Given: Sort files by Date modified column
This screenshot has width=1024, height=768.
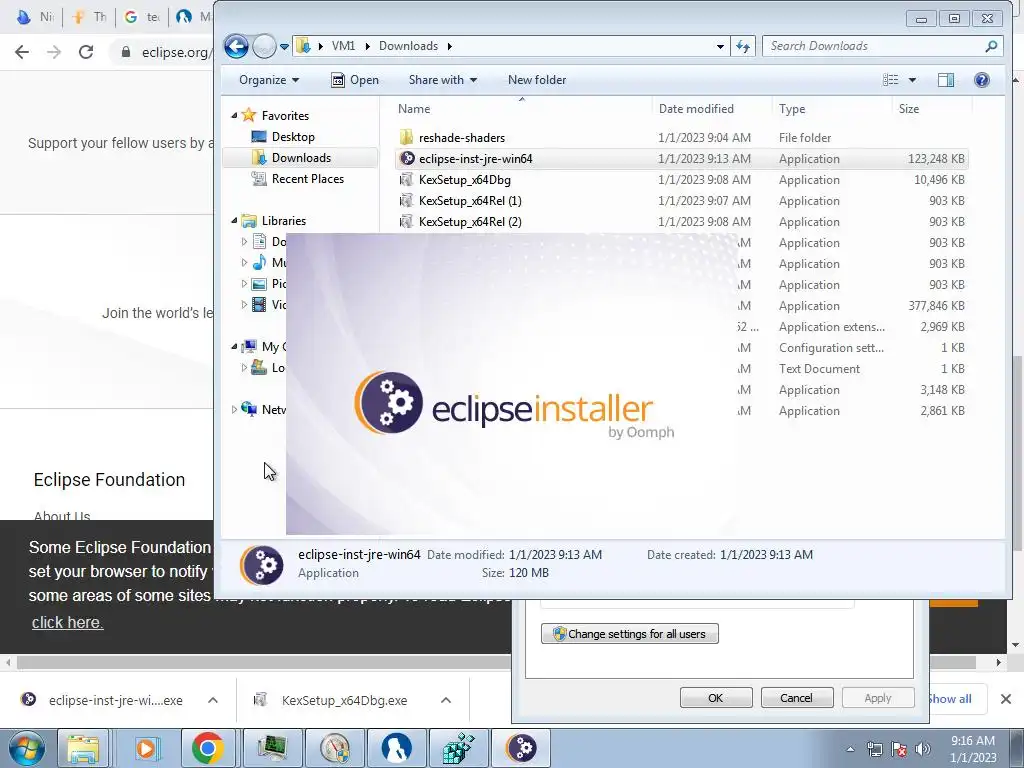Looking at the screenshot, I should click(x=711, y=108).
